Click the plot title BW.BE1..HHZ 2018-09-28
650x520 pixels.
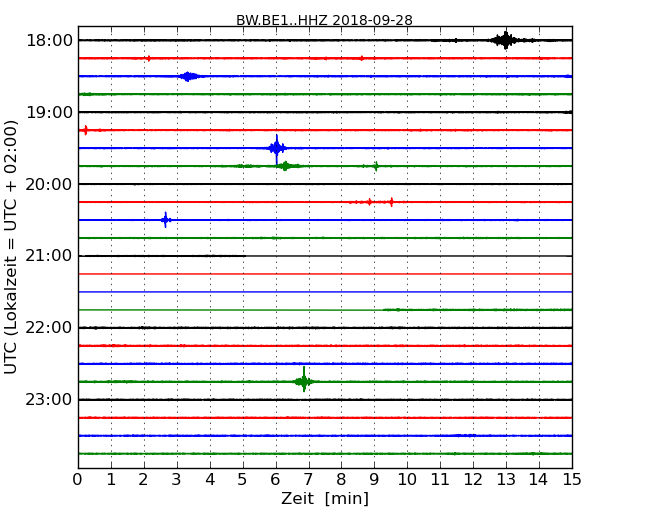pos(324,20)
